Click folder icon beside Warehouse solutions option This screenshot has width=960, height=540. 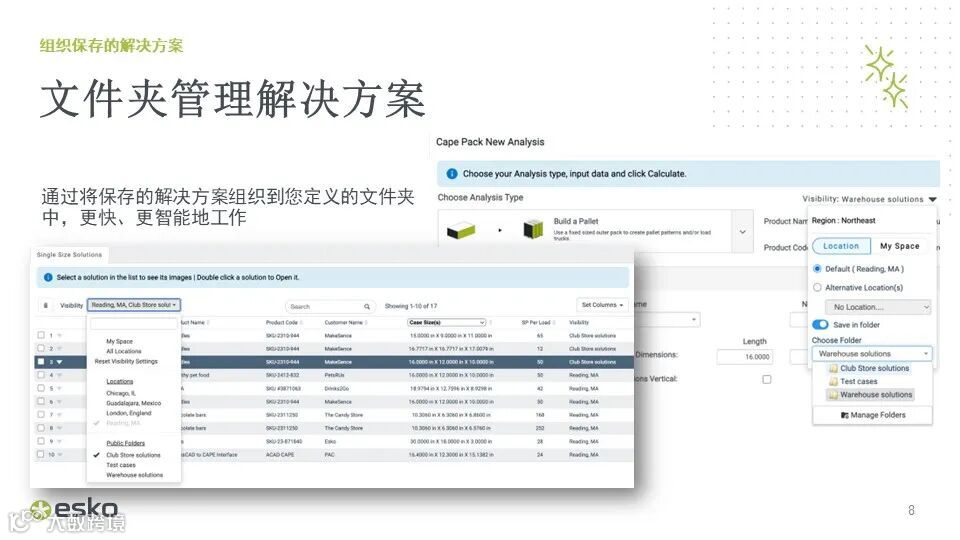(833, 395)
